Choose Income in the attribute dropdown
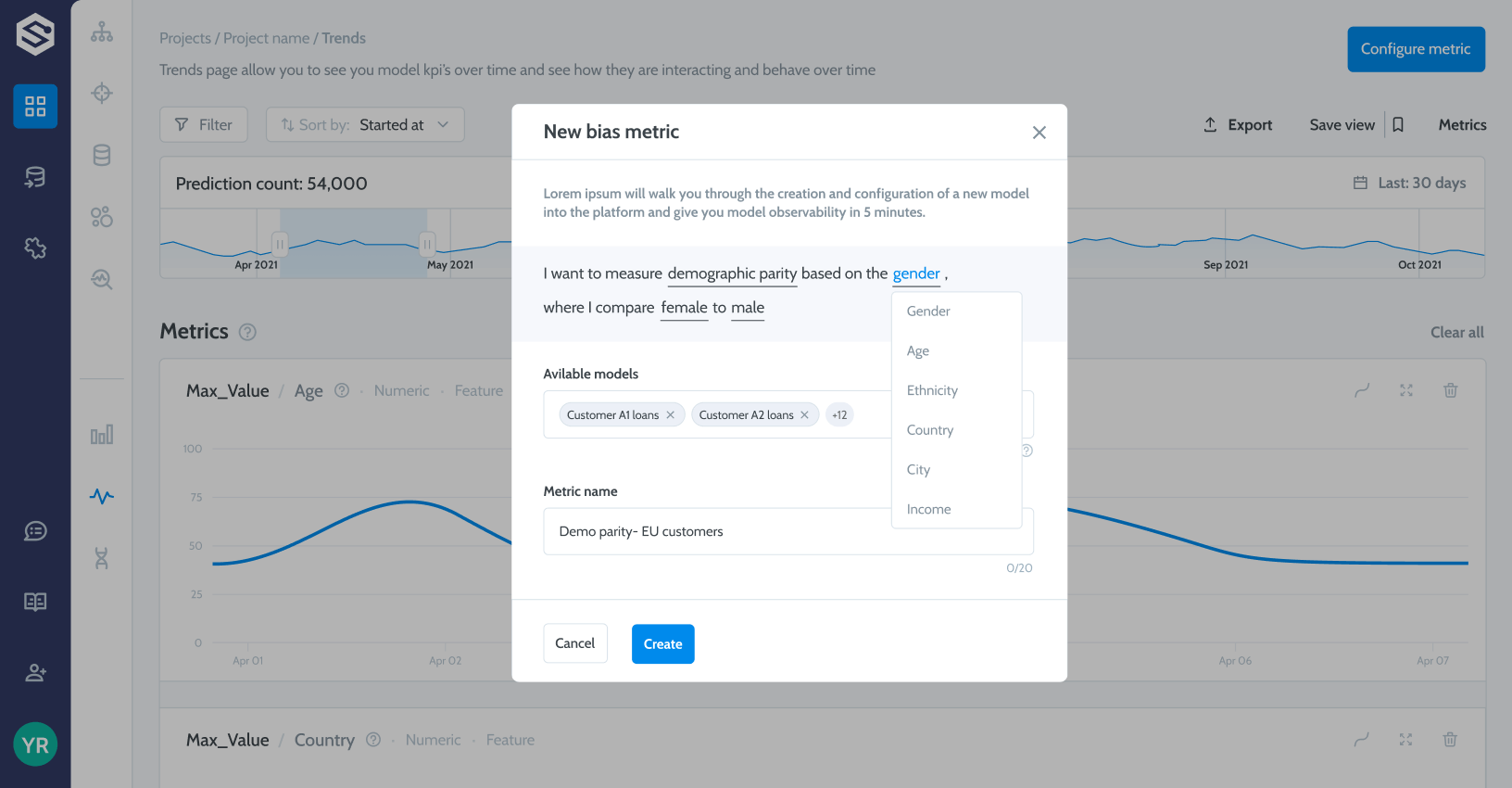The image size is (1512, 788). coord(928,509)
